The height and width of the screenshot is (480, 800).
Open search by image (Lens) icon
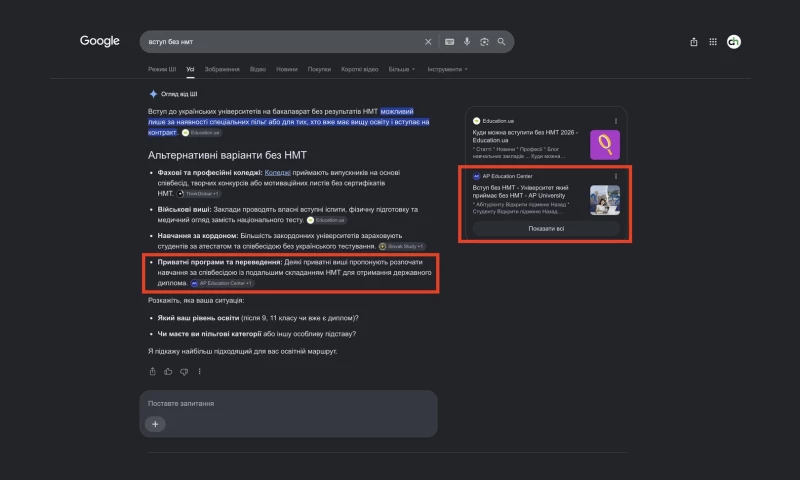pyautogui.click(x=484, y=42)
